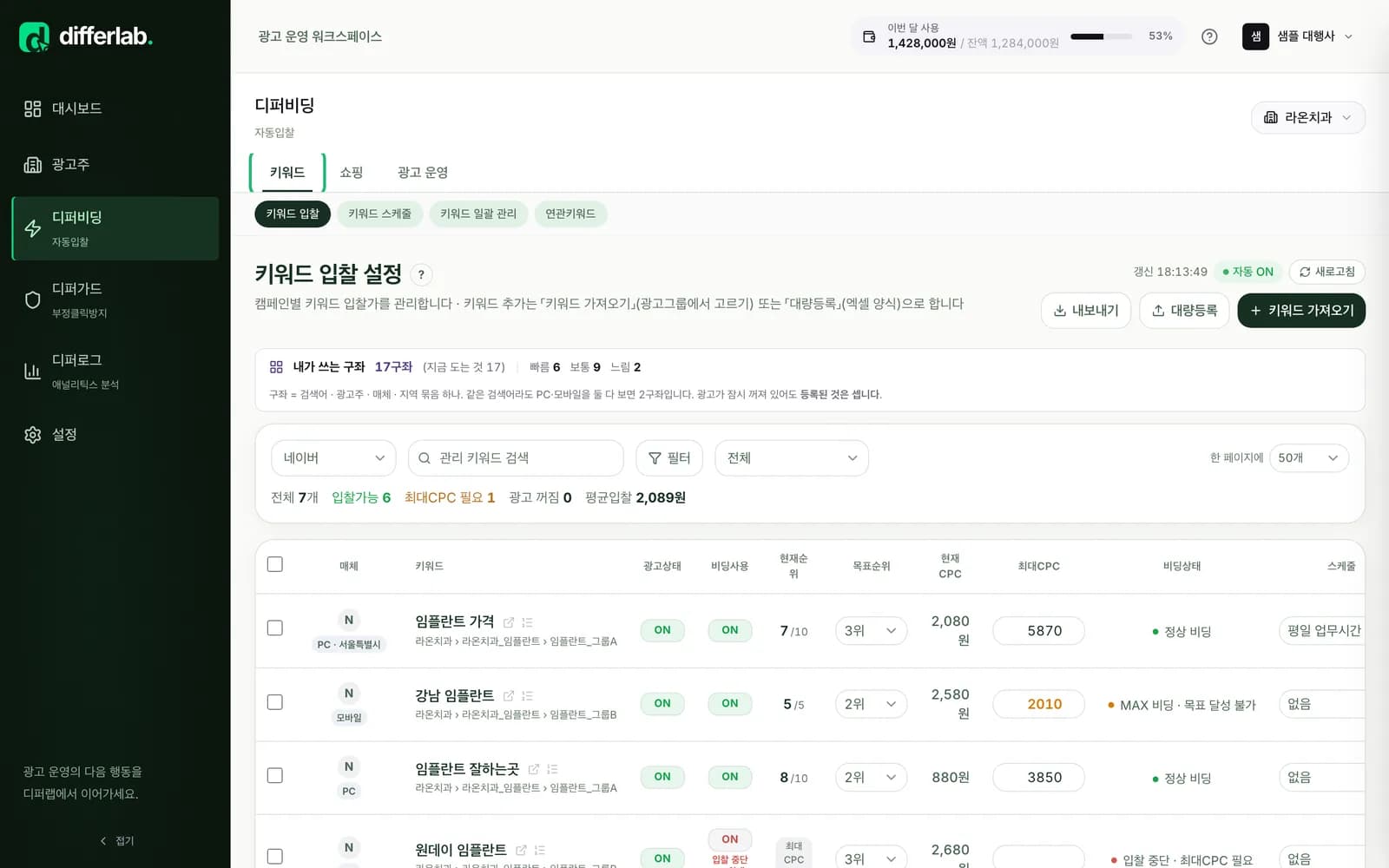
Task: Click the 내보내기 button
Action: pyautogui.click(x=1085, y=311)
